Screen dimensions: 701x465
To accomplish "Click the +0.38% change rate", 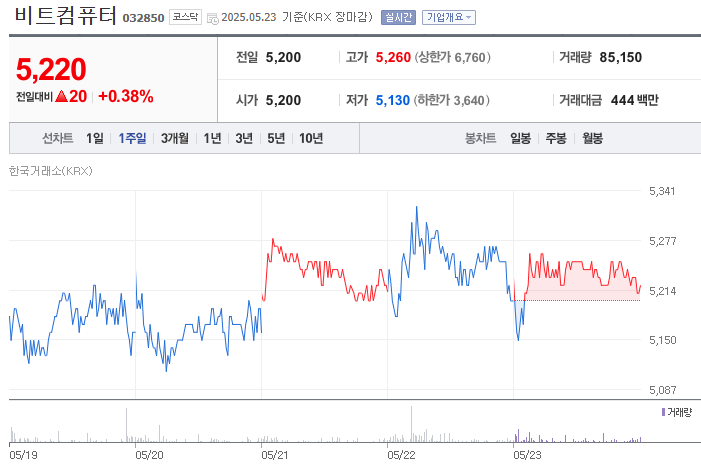I will coord(126,96).
